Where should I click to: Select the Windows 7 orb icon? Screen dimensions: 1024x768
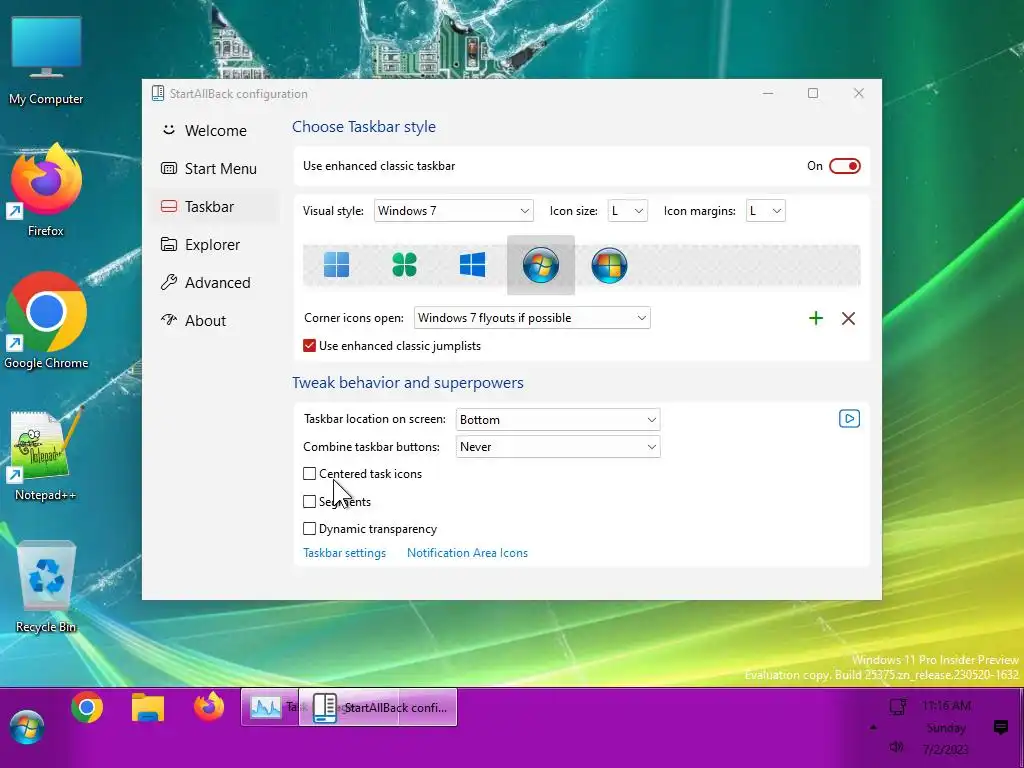point(541,265)
